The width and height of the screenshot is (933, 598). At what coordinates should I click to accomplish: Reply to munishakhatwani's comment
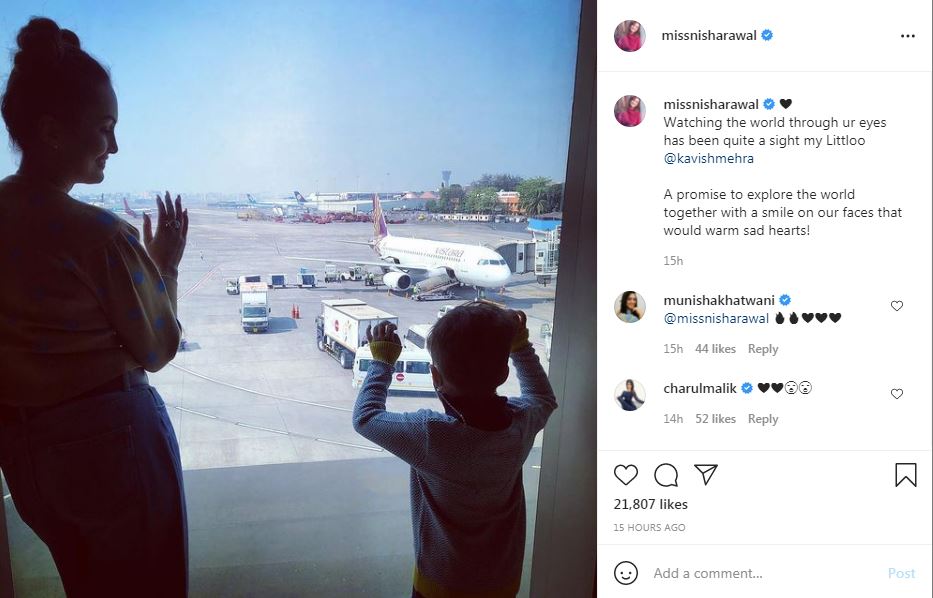[763, 349]
